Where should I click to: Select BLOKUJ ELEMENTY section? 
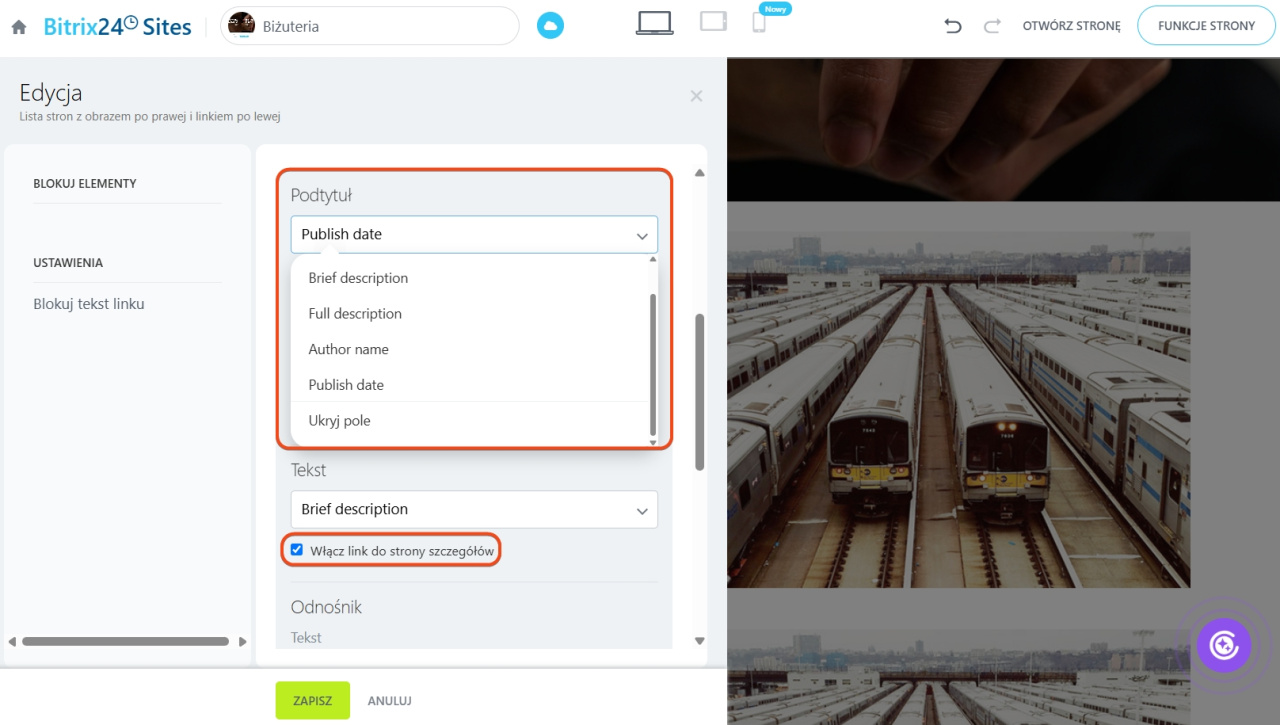point(85,184)
